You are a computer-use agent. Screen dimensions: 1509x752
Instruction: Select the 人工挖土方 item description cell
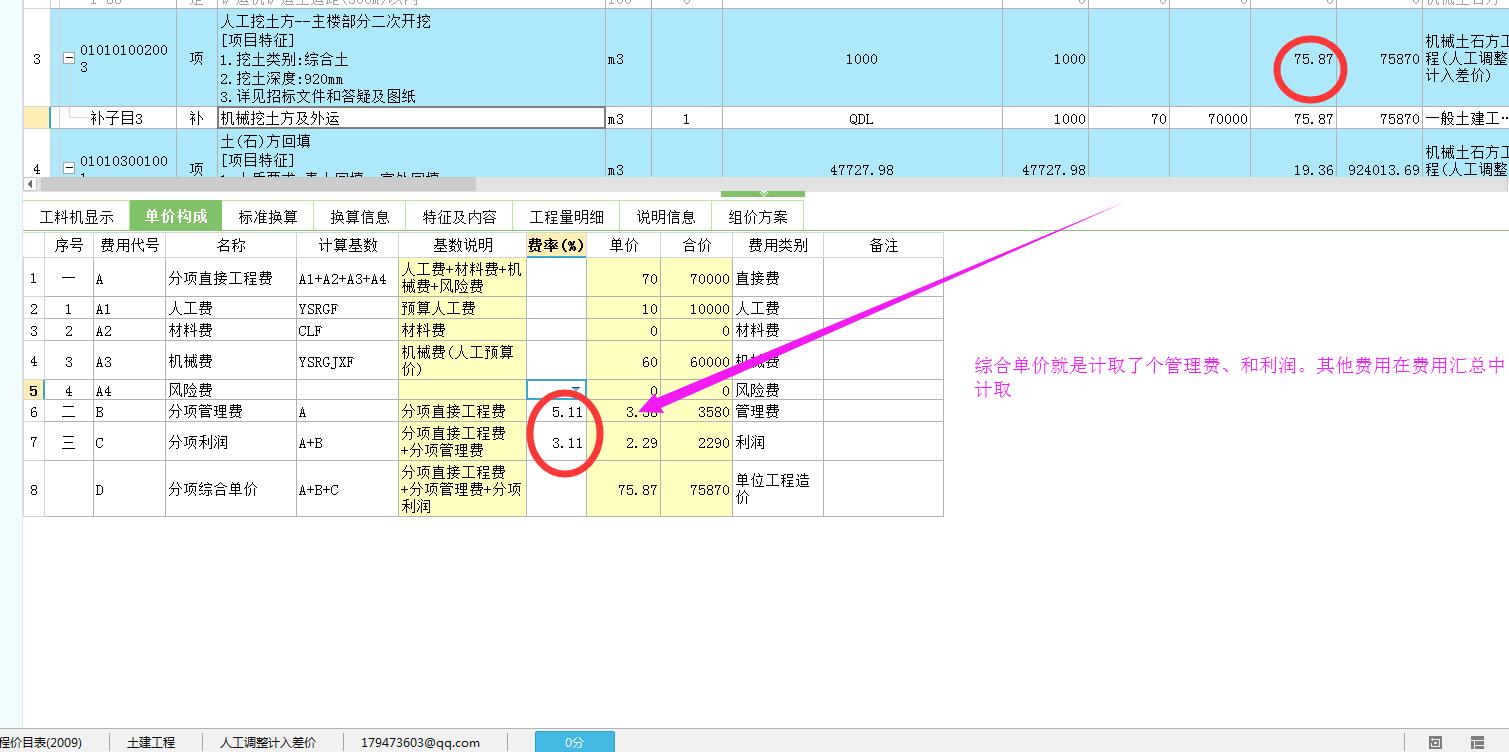[x=411, y=58]
